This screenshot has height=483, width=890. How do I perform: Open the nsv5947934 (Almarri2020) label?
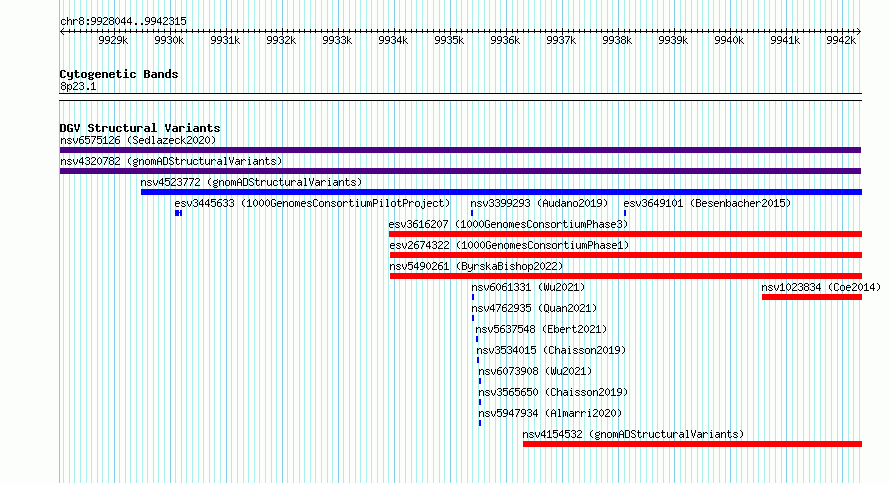click(x=550, y=413)
